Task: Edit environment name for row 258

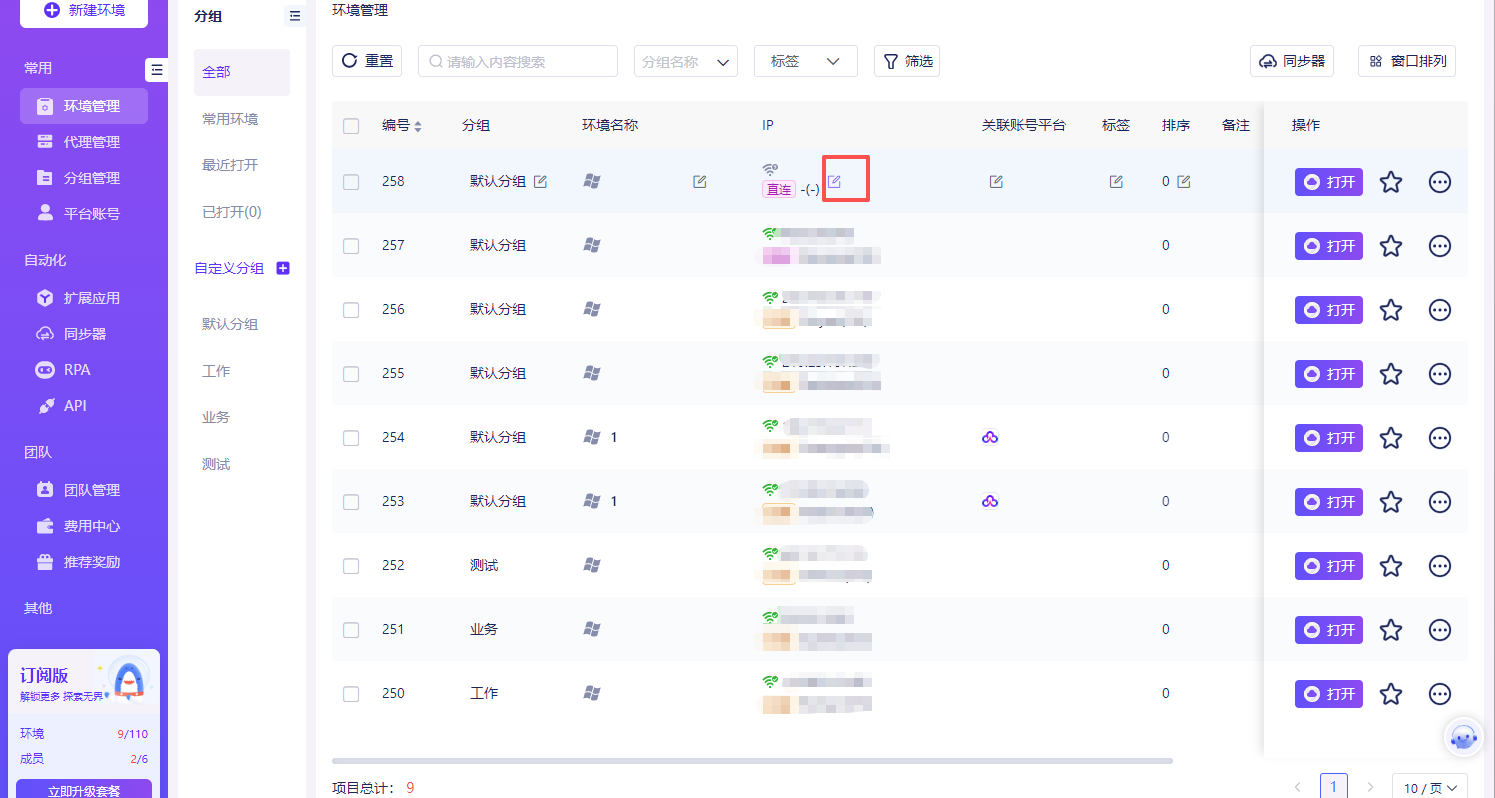Action: (x=700, y=181)
